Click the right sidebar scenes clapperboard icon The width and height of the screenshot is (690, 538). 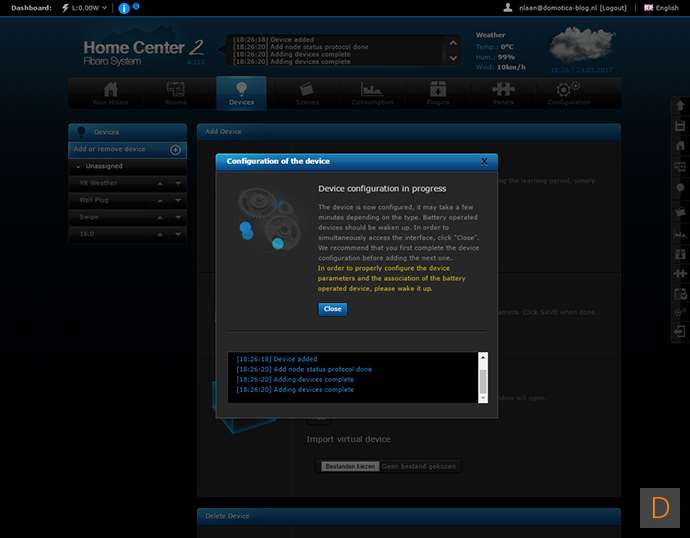click(680, 212)
